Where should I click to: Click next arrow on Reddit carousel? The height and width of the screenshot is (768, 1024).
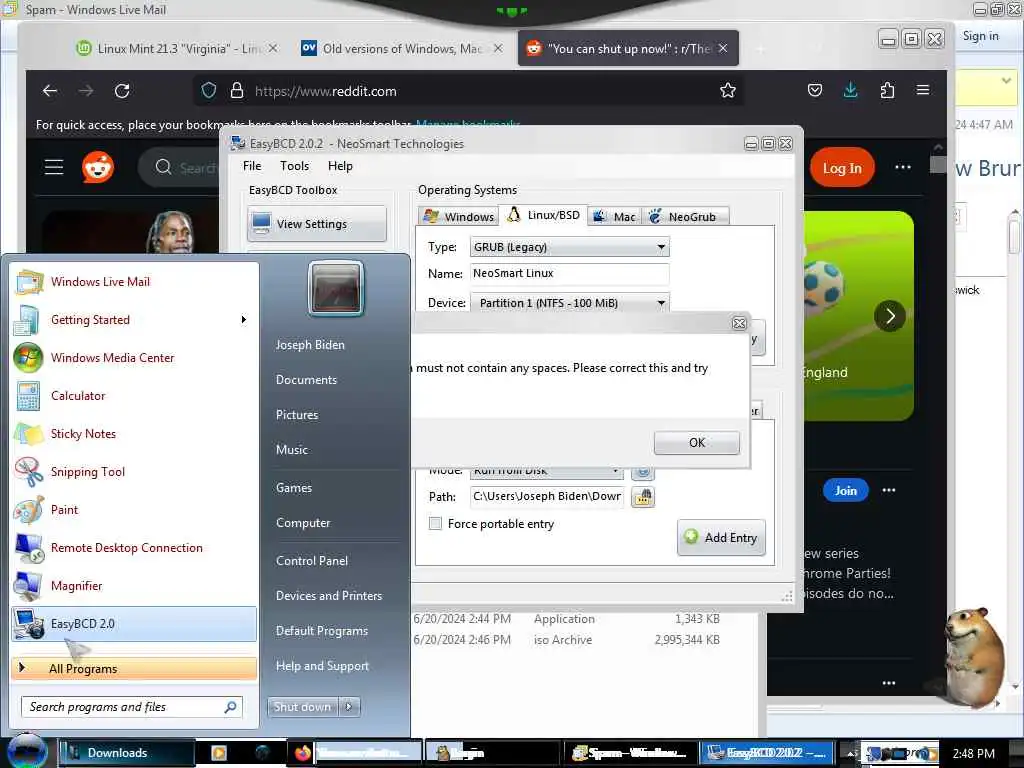click(x=890, y=316)
